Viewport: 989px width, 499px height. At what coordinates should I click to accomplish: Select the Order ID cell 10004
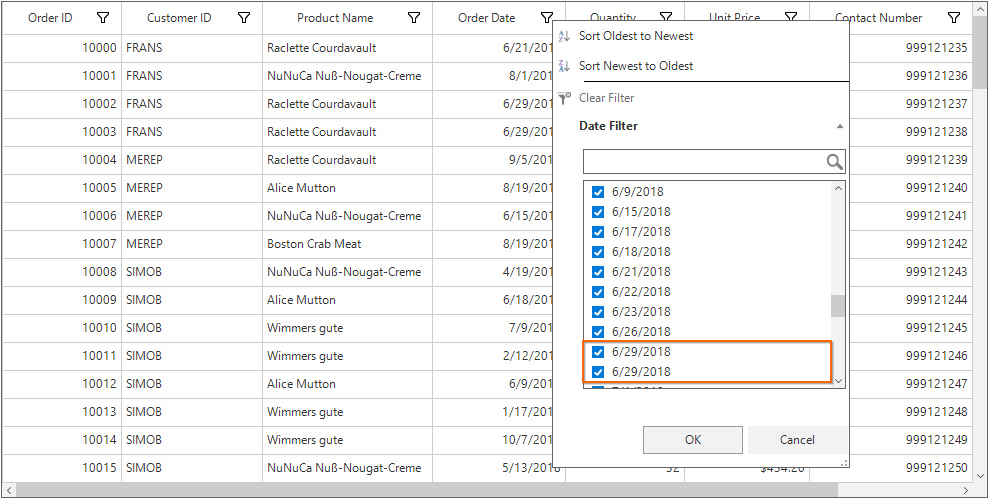[62, 160]
